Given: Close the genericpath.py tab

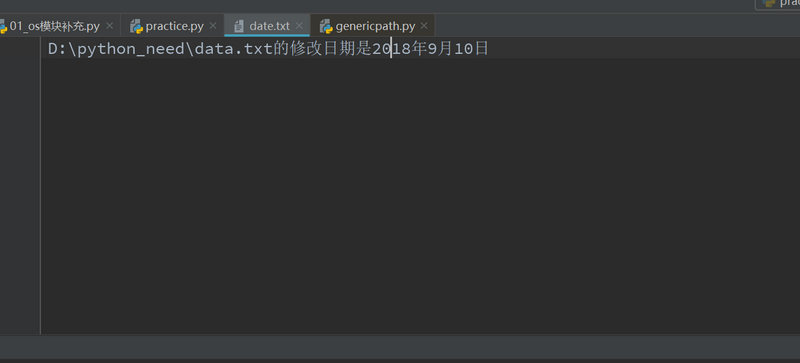Looking at the screenshot, I should 423,26.
